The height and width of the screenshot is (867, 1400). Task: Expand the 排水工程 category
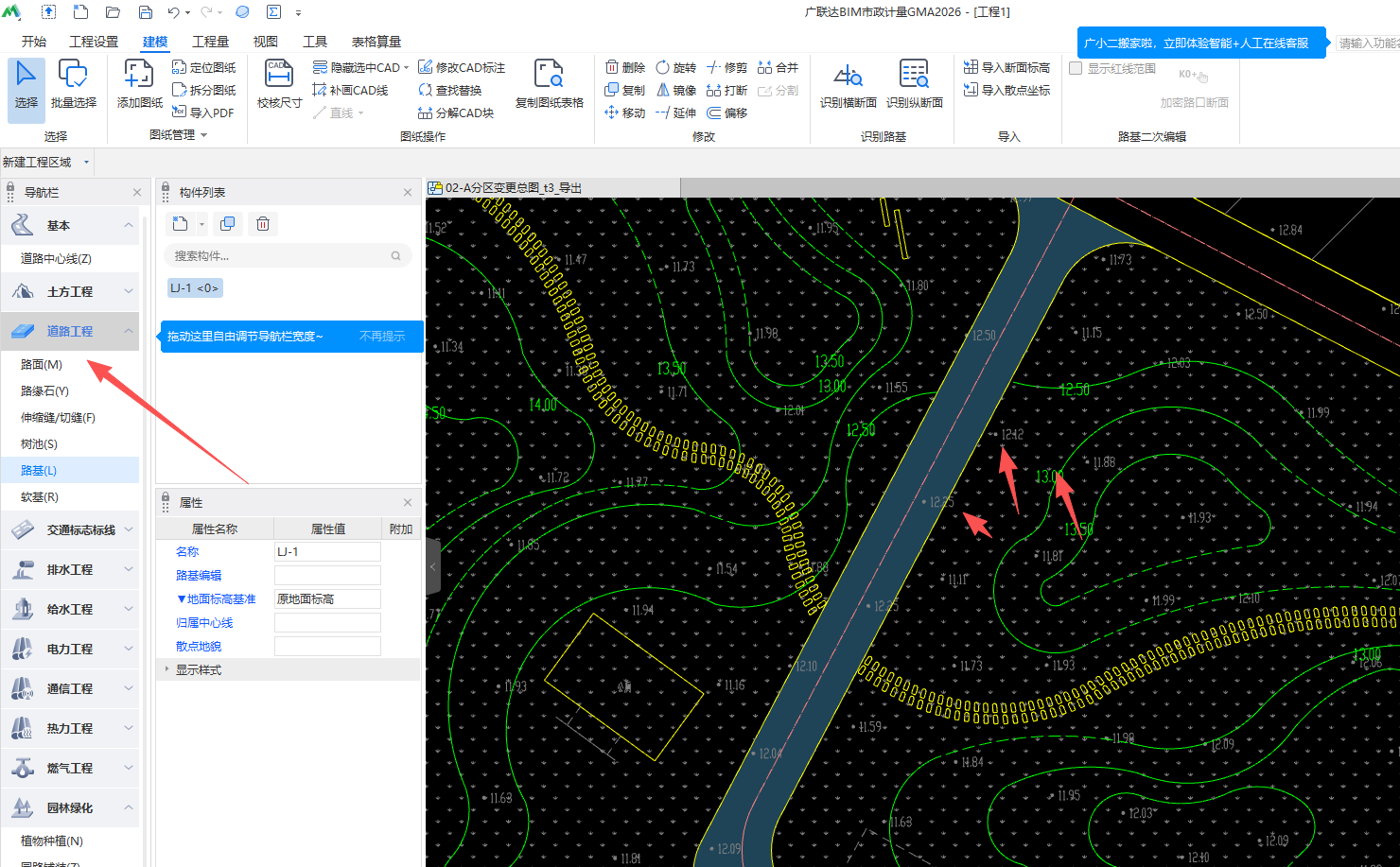(129, 569)
